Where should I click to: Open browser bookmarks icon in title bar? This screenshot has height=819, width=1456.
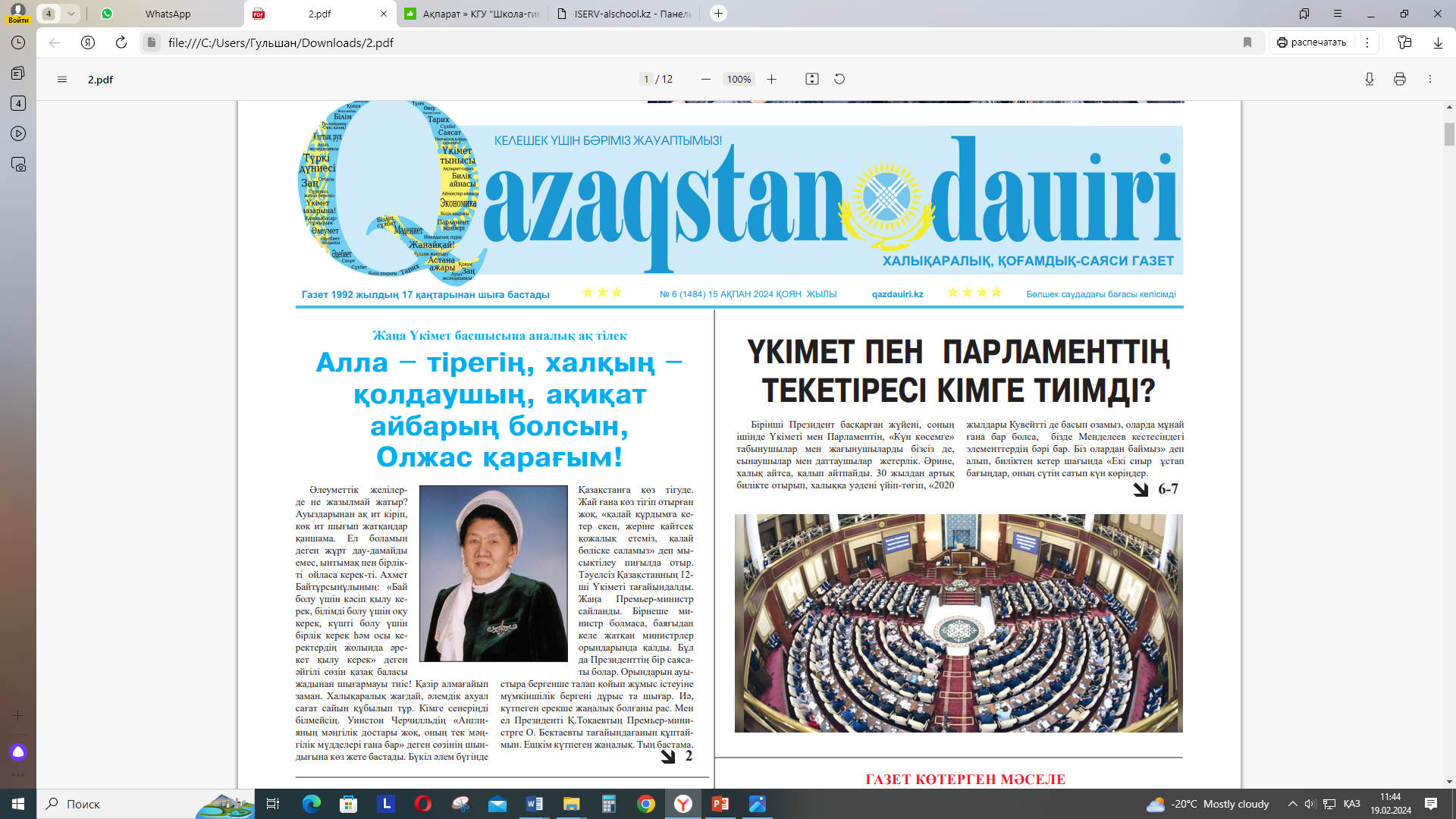click(x=1304, y=14)
